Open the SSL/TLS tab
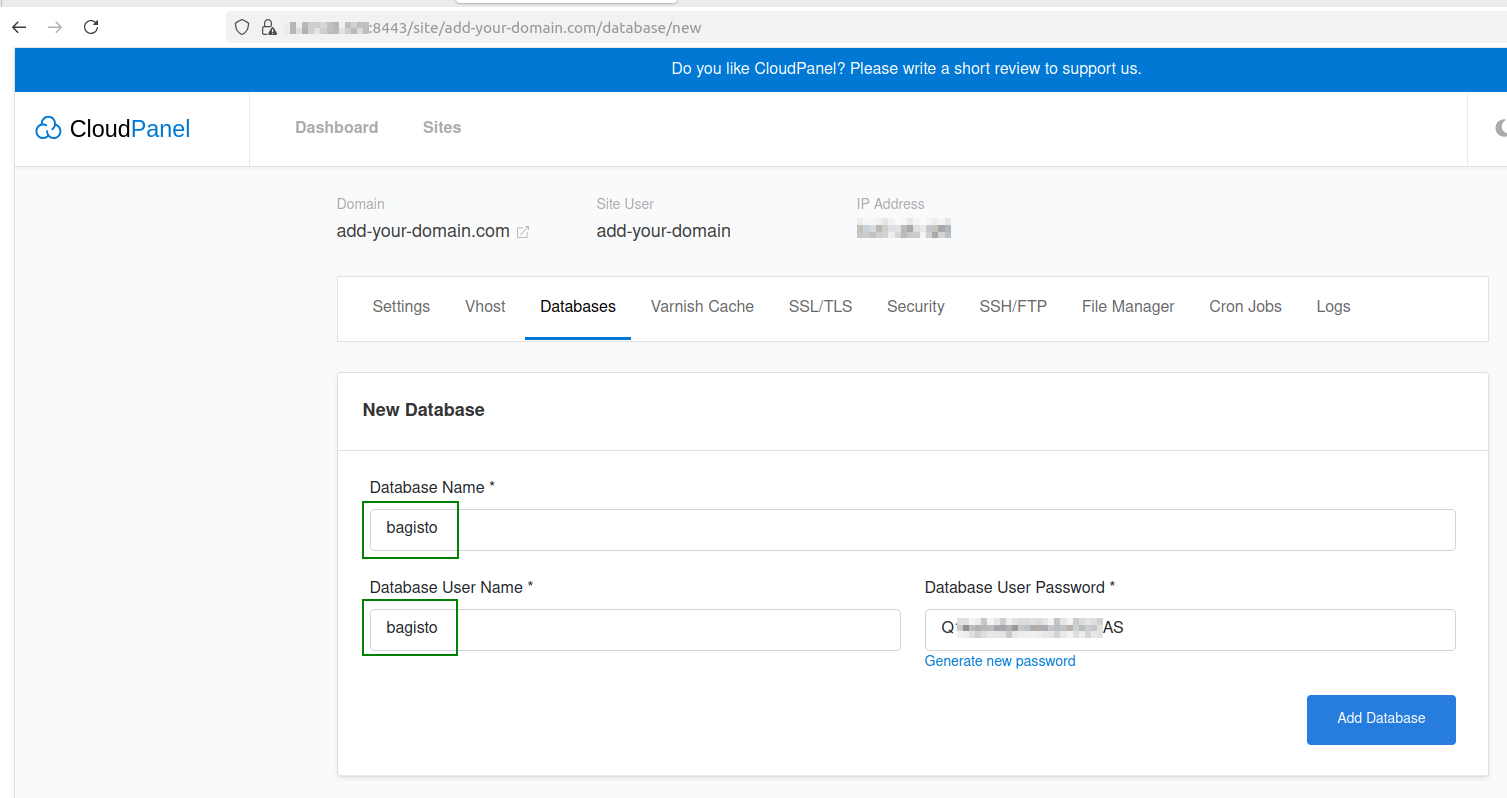 tap(820, 307)
